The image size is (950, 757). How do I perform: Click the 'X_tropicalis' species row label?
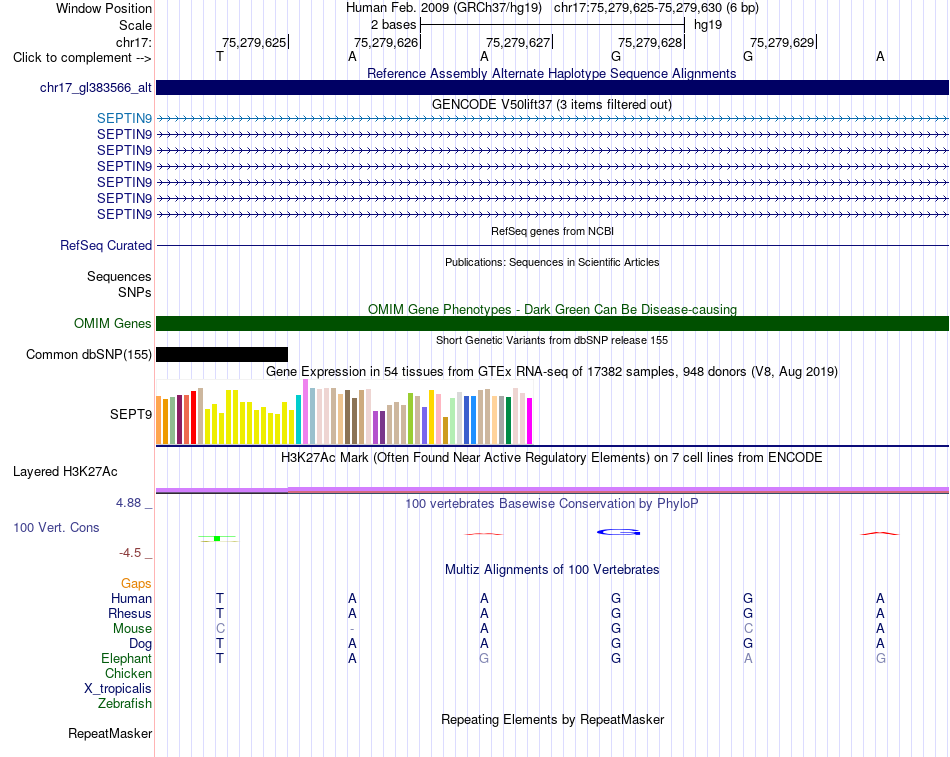click(118, 689)
